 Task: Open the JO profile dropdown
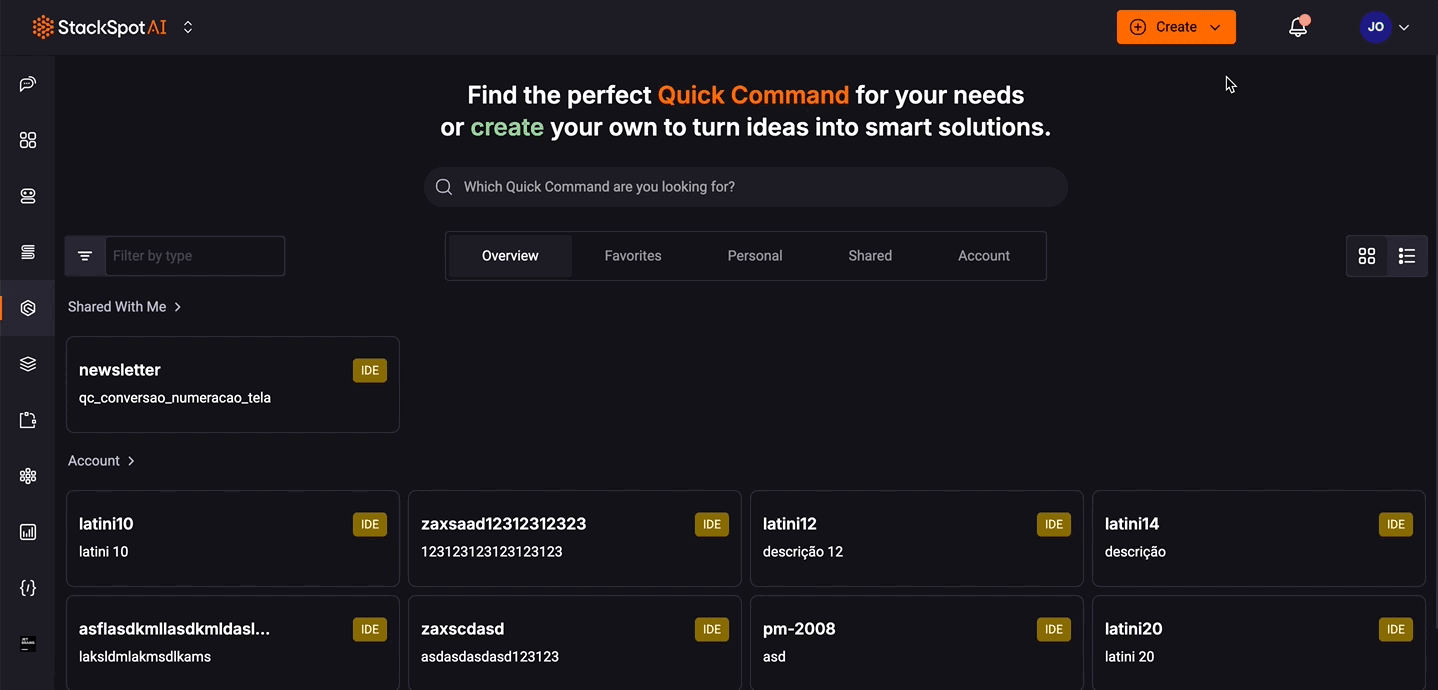click(x=1388, y=27)
